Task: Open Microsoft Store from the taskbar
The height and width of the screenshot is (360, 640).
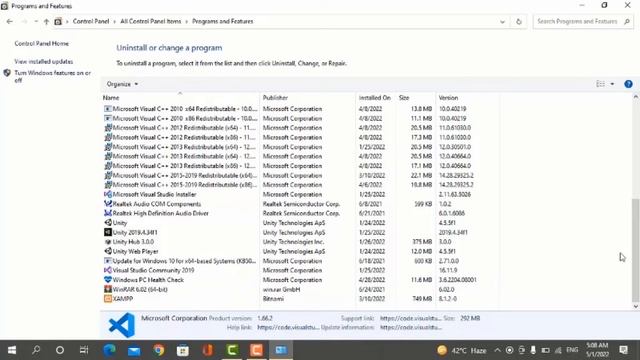Action: [183, 350]
